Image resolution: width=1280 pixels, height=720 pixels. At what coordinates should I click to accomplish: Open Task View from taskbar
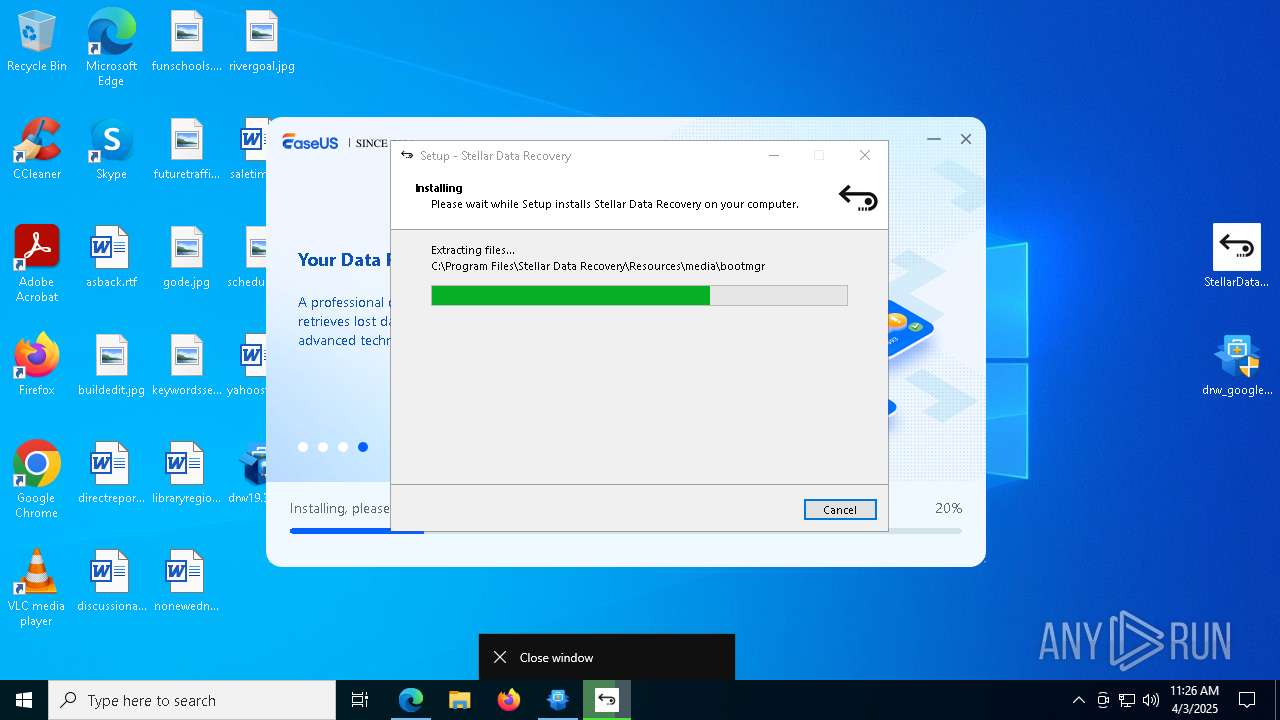360,700
